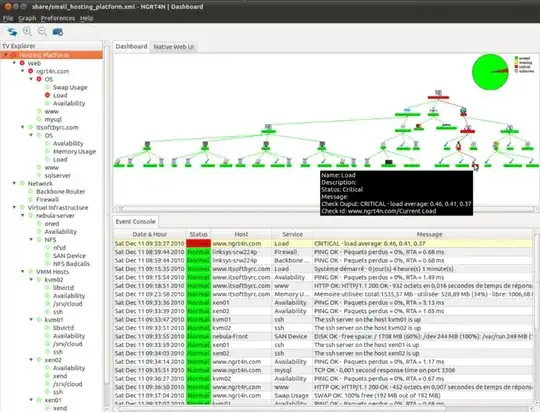Switch to the Native Web UI tab
The height and width of the screenshot is (412, 540).
point(174,47)
